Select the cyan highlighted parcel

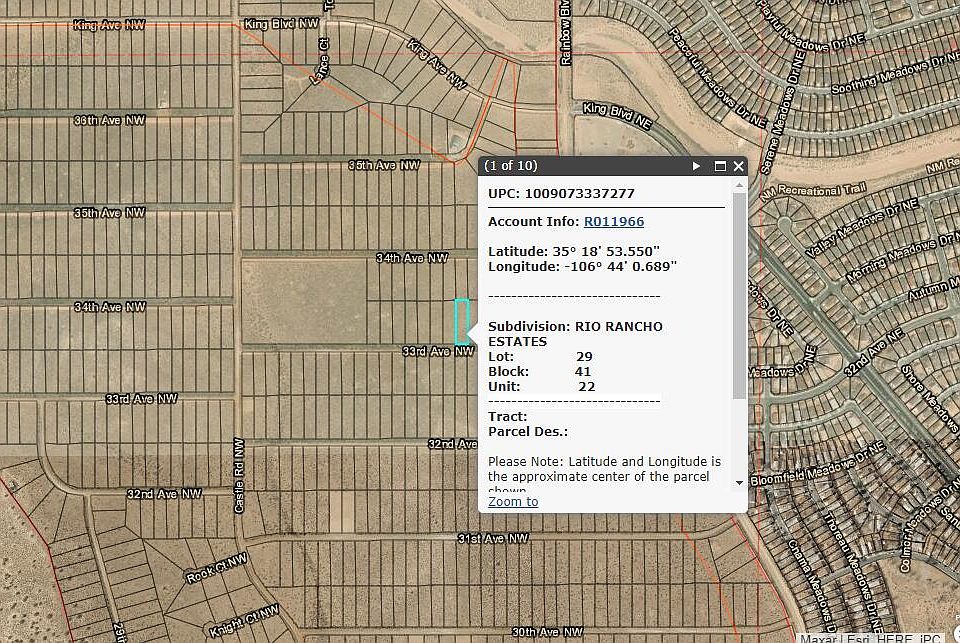pyautogui.click(x=462, y=321)
